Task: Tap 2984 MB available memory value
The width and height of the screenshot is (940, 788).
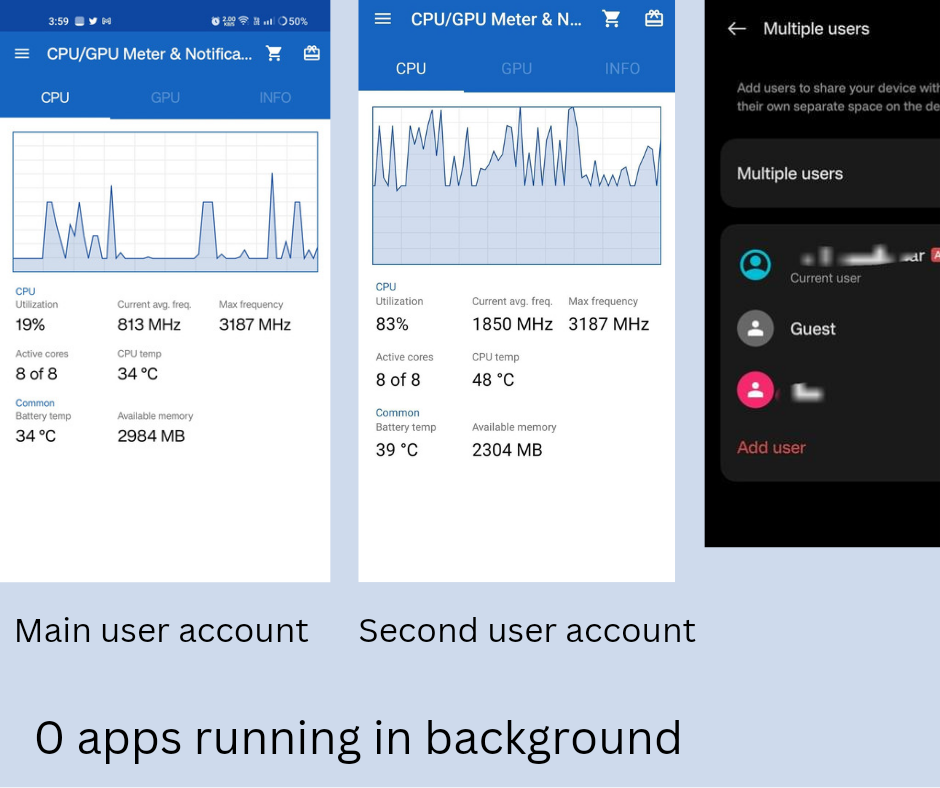Action: click(151, 436)
